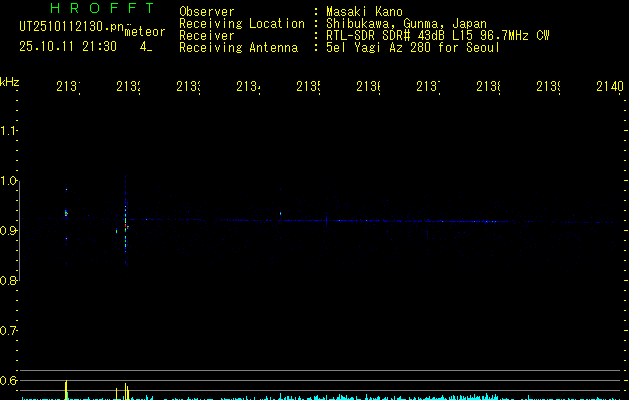Click the gray vertical range bar beside frequency axis
Image resolution: width=629 pixels, height=400 pixels.
coord(19,231)
